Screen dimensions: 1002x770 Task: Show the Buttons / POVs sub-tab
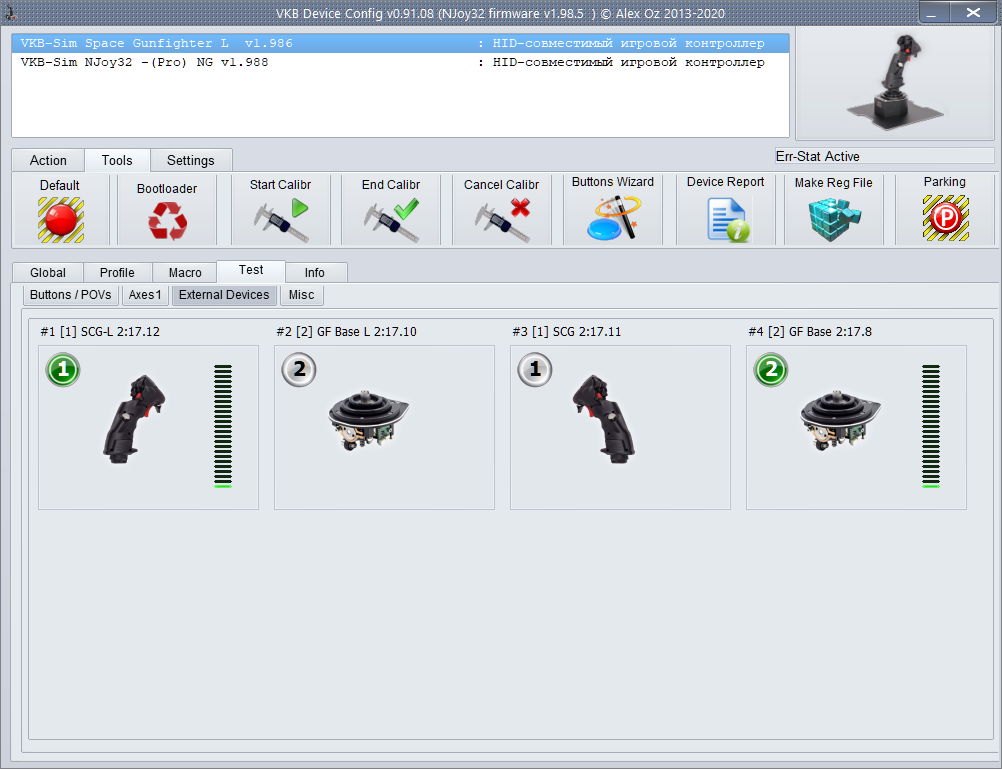coord(71,295)
